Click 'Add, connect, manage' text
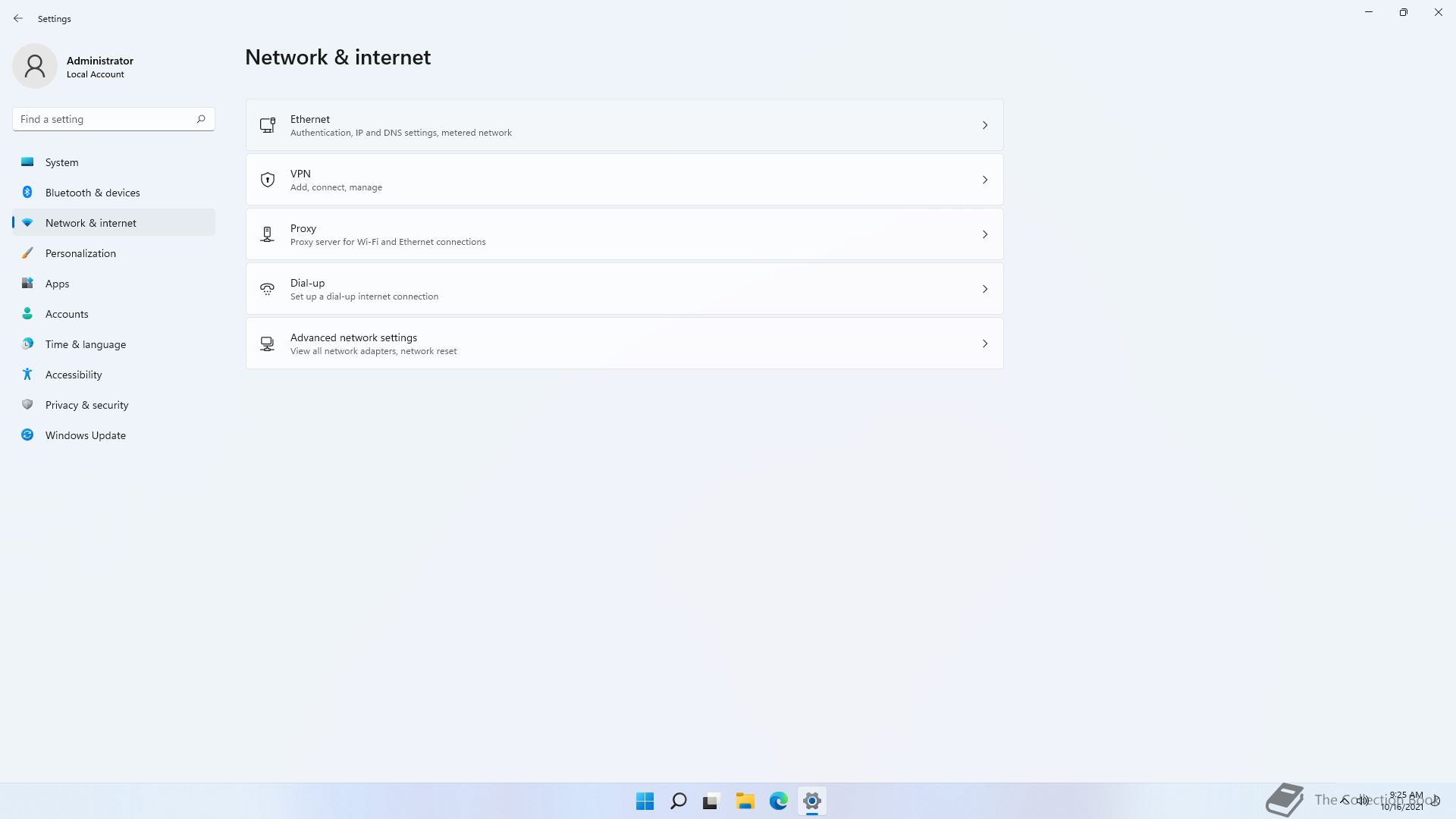This screenshot has height=819, width=1456. [x=336, y=187]
